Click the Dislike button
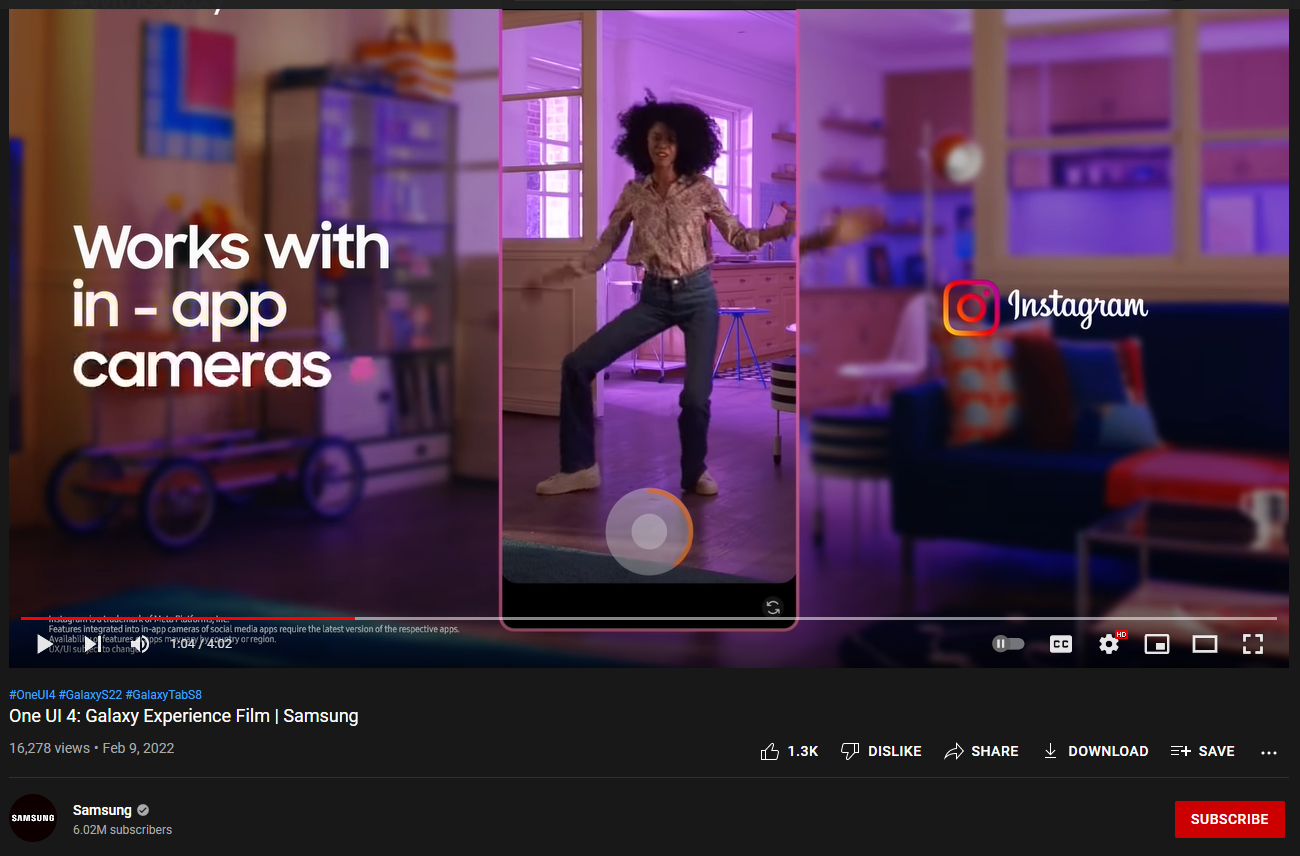The width and height of the screenshot is (1300, 856). pos(881,751)
